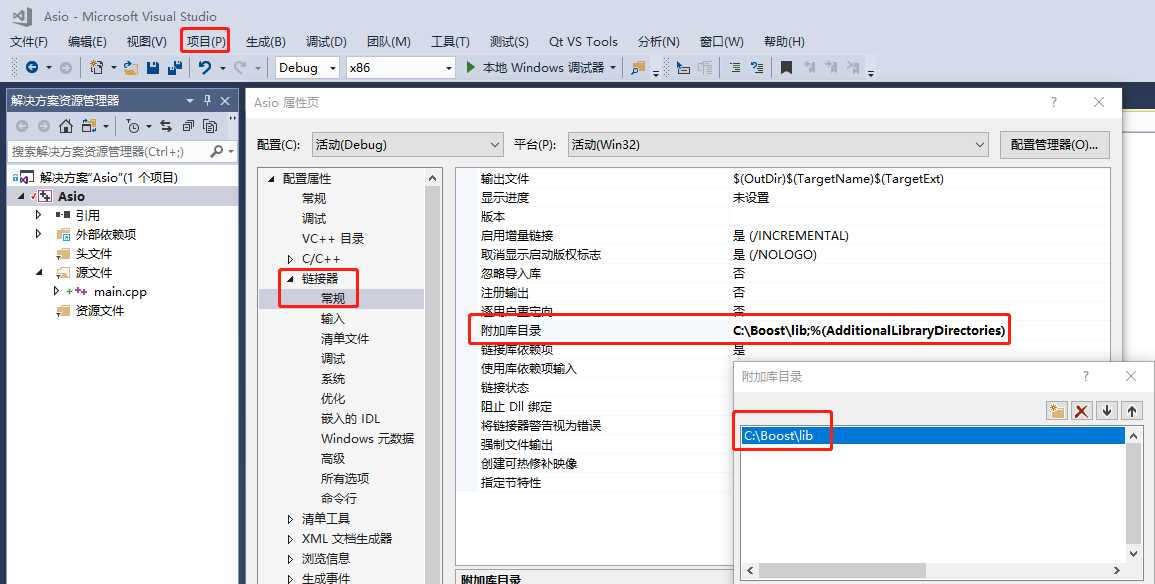Click the Solution Explorer views switch icon
1155x584 pixels.
(89, 126)
